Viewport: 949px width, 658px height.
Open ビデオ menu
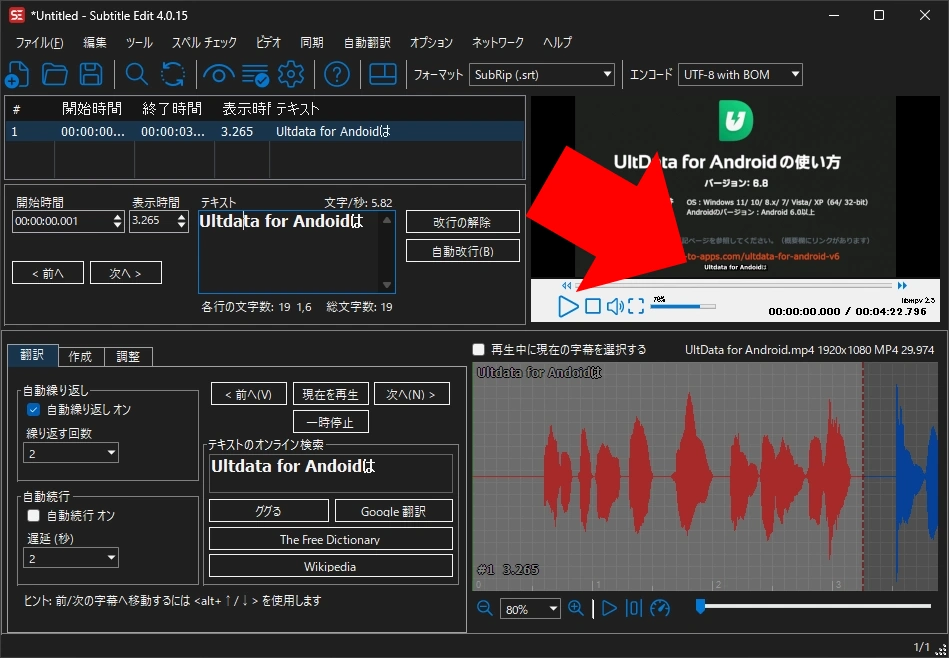pos(268,42)
